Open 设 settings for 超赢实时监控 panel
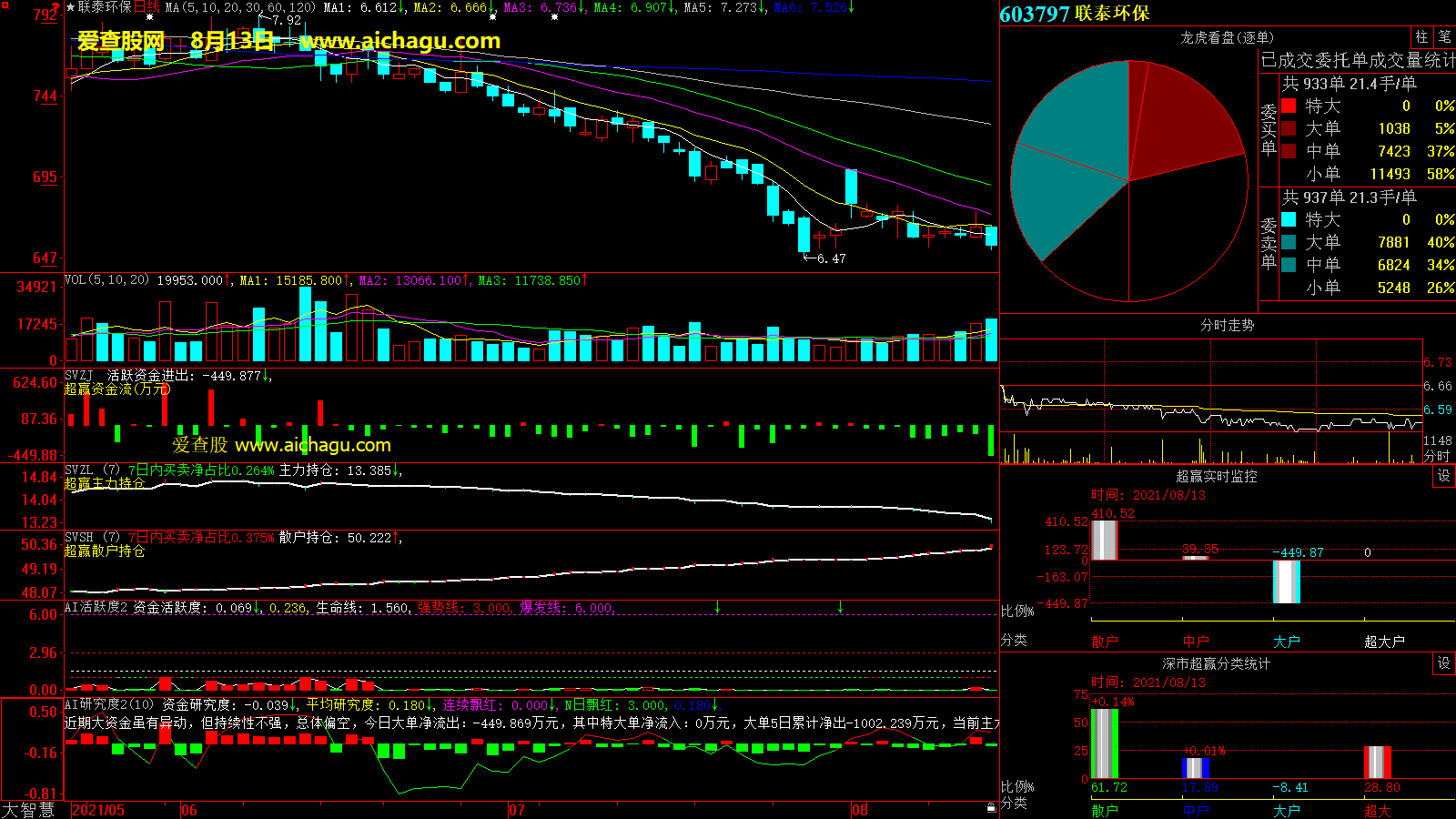The height and width of the screenshot is (819, 1456). coord(1443,476)
